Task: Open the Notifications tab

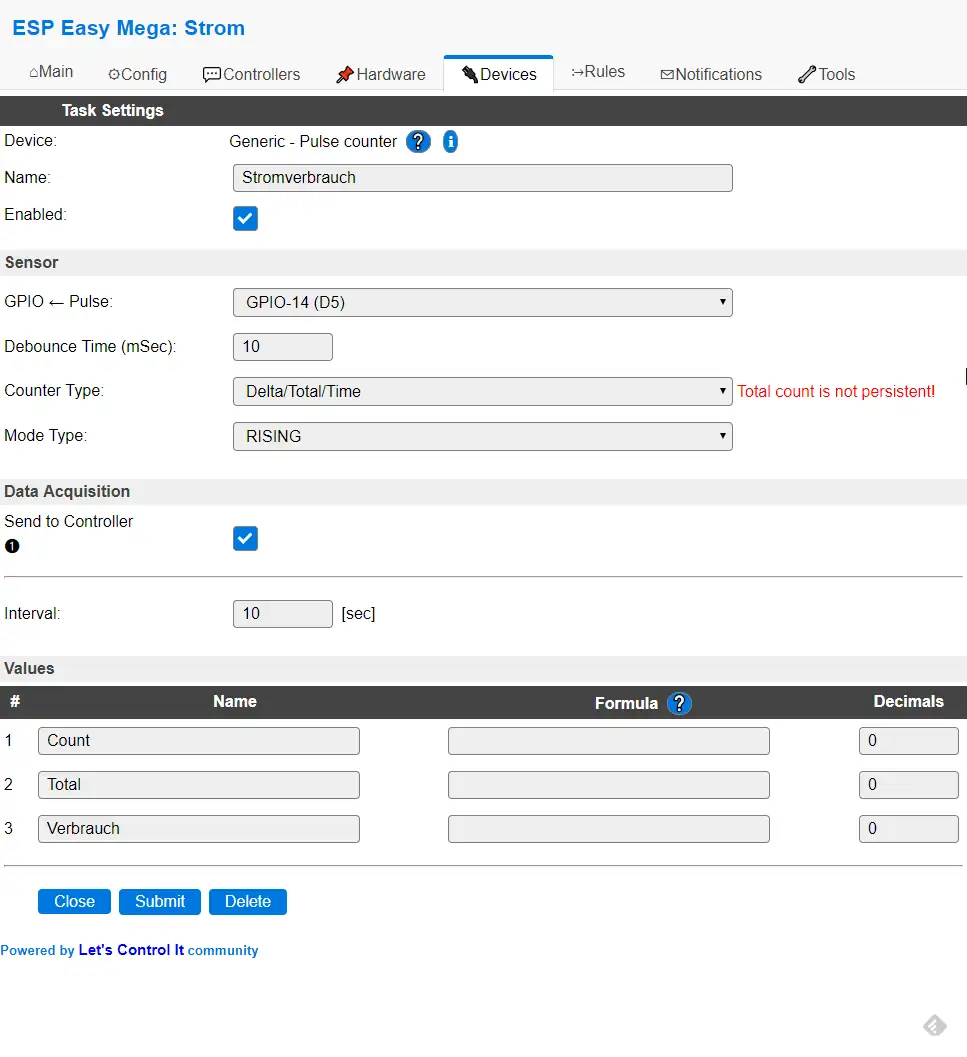Action: pos(711,74)
